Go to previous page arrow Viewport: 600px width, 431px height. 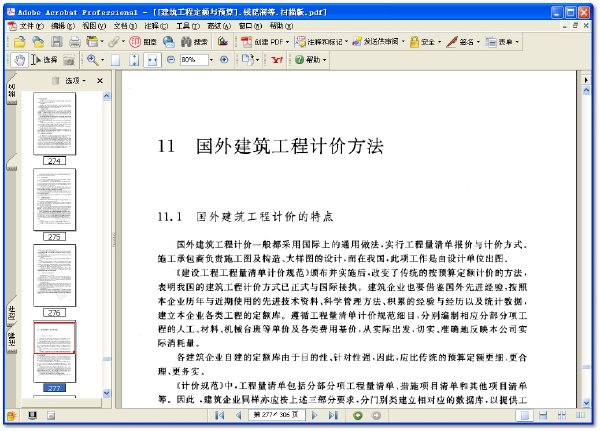click(238, 415)
